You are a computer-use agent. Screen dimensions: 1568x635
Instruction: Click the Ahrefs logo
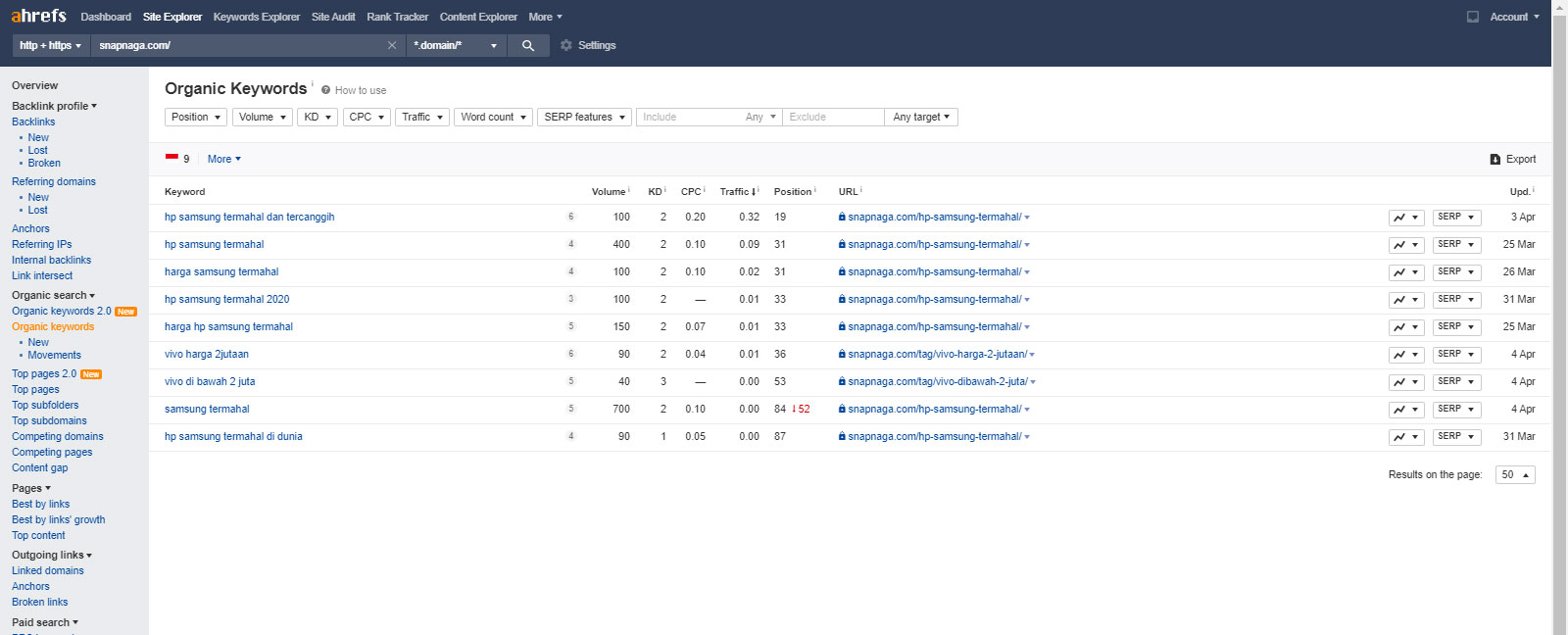coord(38,16)
